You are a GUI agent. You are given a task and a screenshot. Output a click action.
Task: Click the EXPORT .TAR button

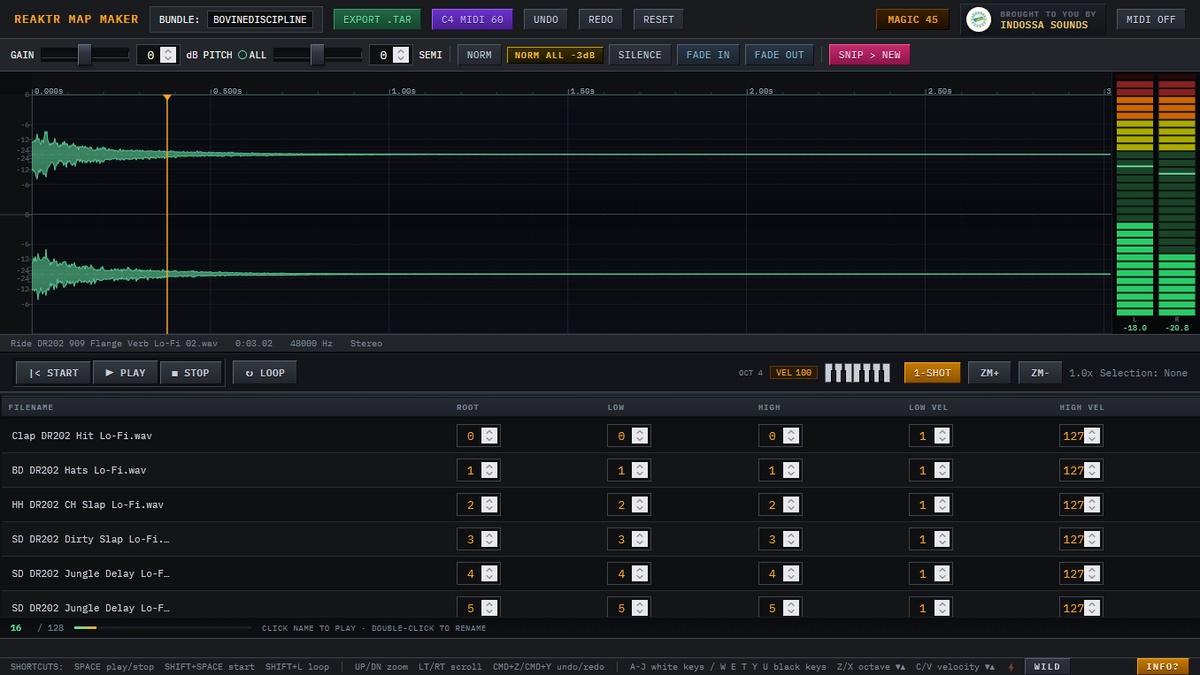pyautogui.click(x=377, y=20)
